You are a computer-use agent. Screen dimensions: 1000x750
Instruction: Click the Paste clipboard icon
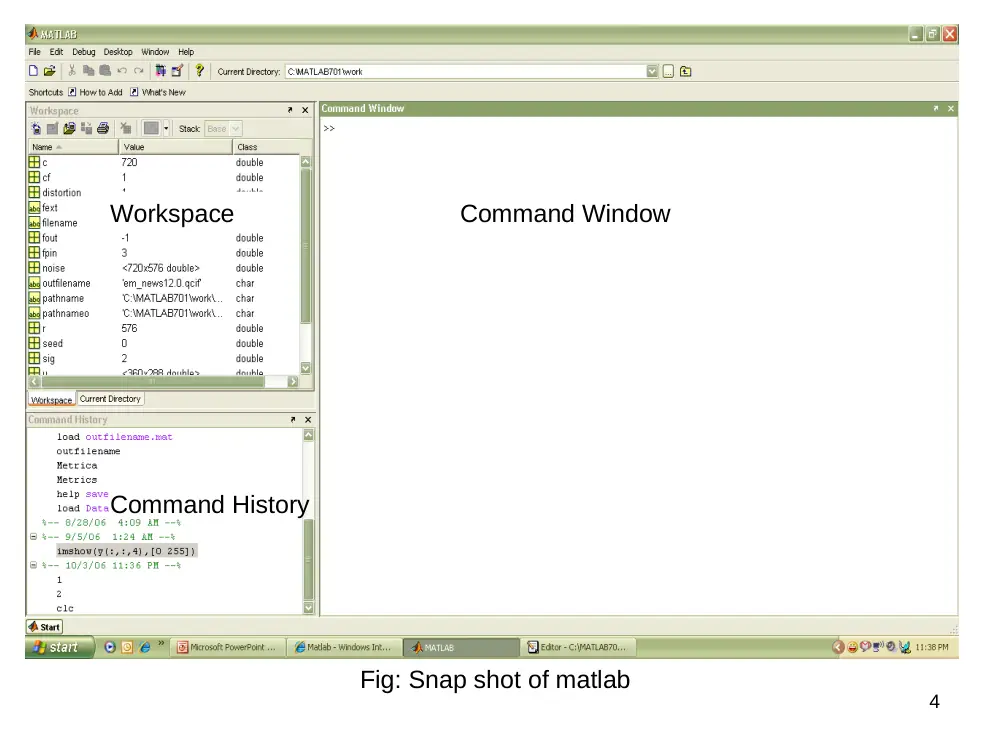105,71
